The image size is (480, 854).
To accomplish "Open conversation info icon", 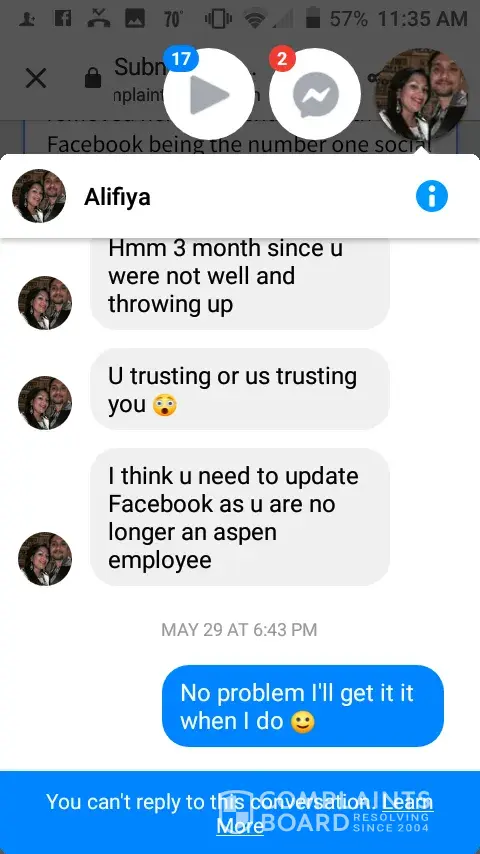I will coord(432,196).
